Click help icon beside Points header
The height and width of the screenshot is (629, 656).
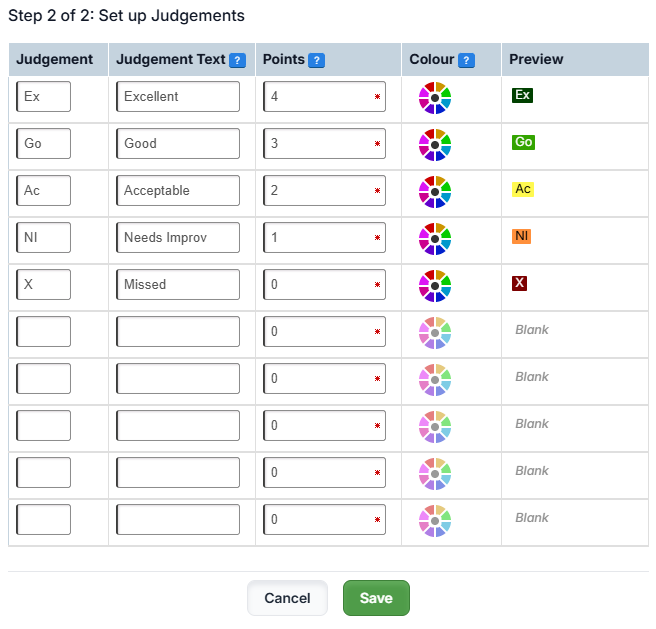[x=316, y=60]
